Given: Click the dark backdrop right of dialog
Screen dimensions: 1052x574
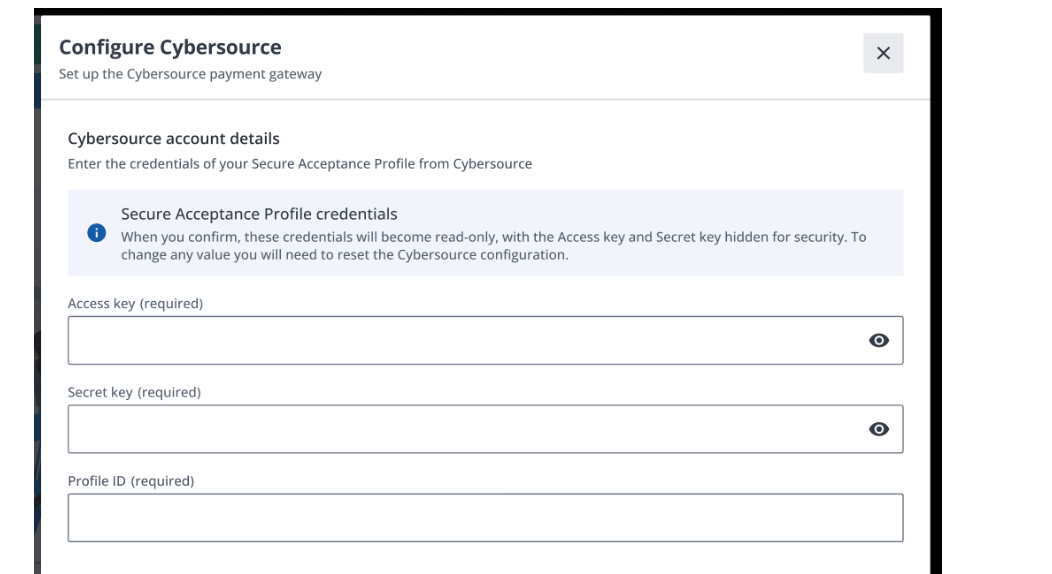Looking at the screenshot, I should [937, 300].
